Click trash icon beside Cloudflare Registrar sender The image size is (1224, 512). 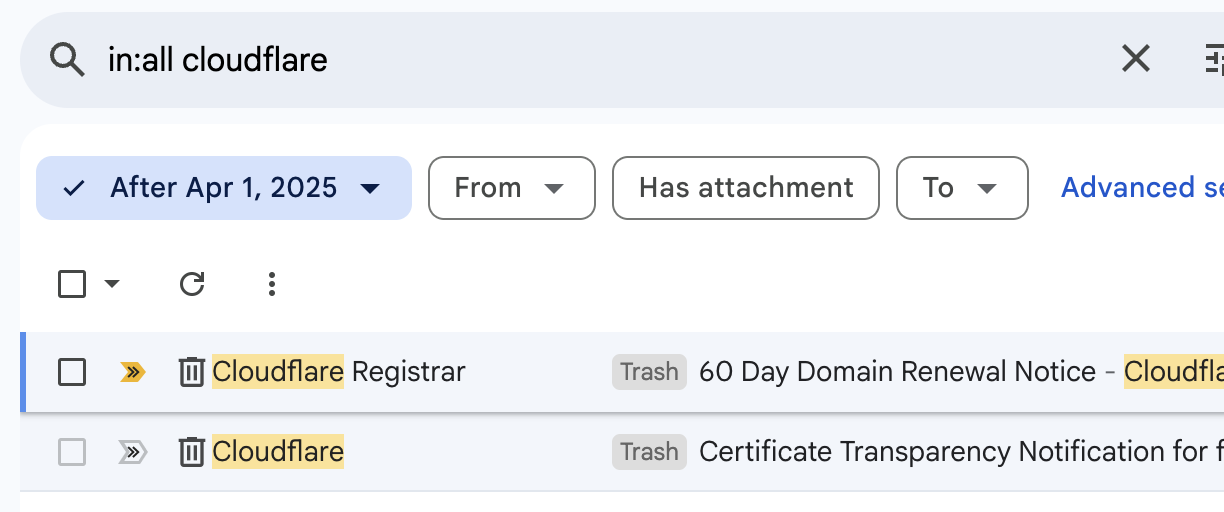click(191, 372)
